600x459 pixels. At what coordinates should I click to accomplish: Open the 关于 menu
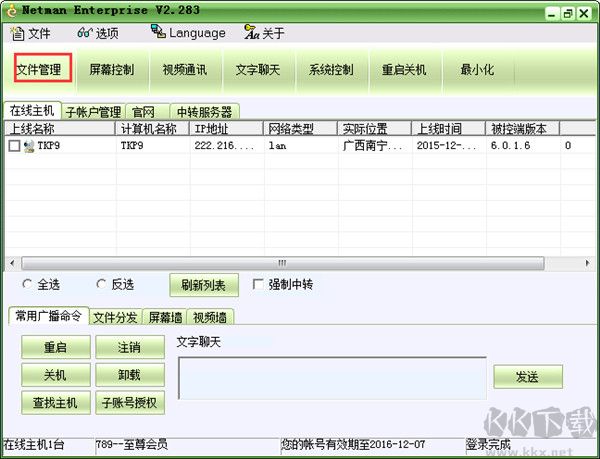(264, 33)
